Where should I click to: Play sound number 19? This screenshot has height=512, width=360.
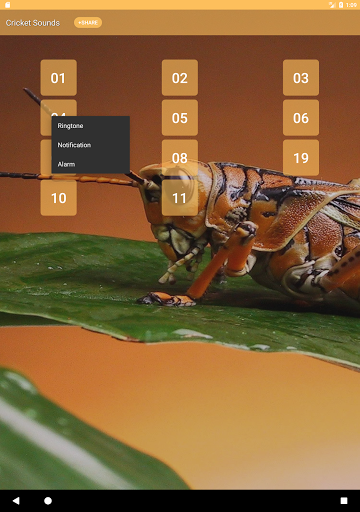point(301,158)
